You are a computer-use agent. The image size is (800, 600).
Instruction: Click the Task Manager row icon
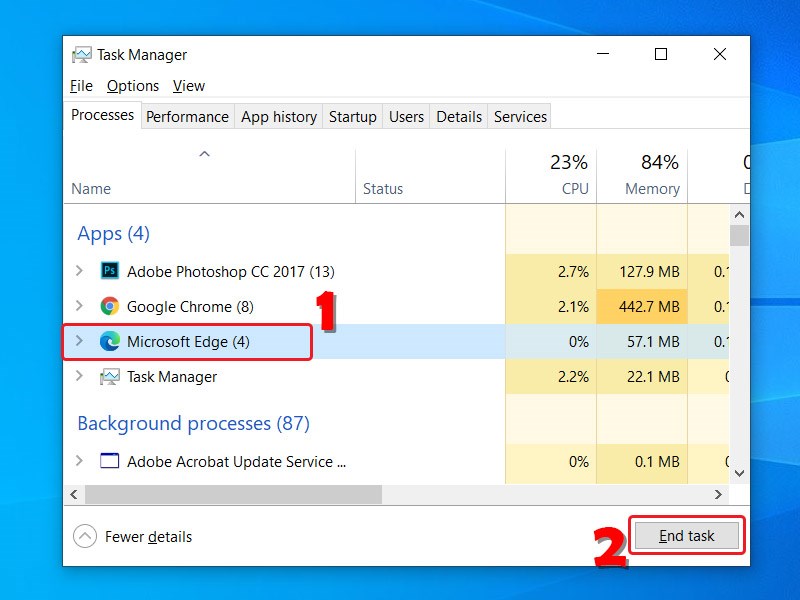pos(109,377)
